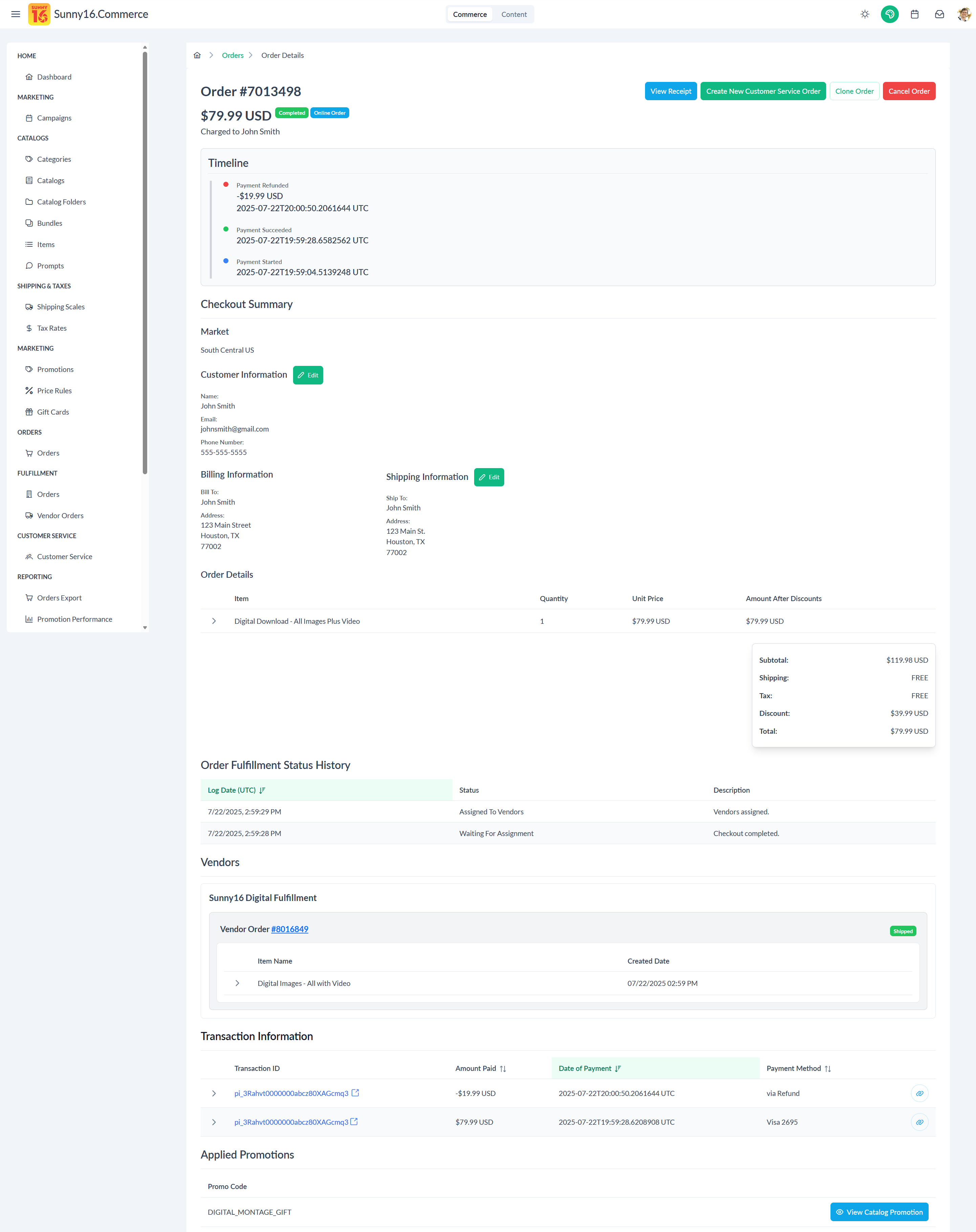
Task: Click the Orders cart icon under ORDERS
Action: tap(29, 453)
